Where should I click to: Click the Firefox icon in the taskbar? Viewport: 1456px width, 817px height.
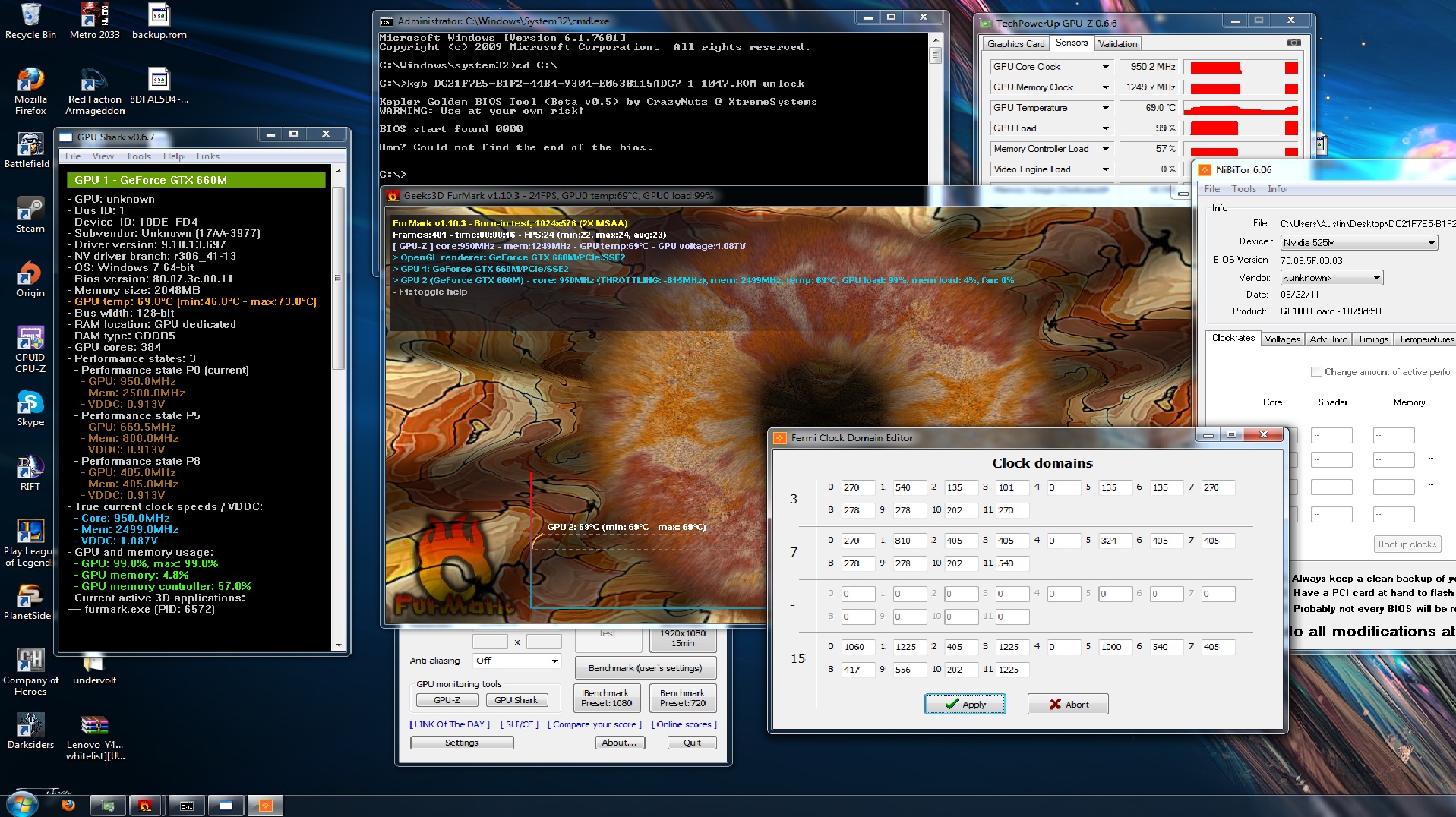click(x=68, y=805)
